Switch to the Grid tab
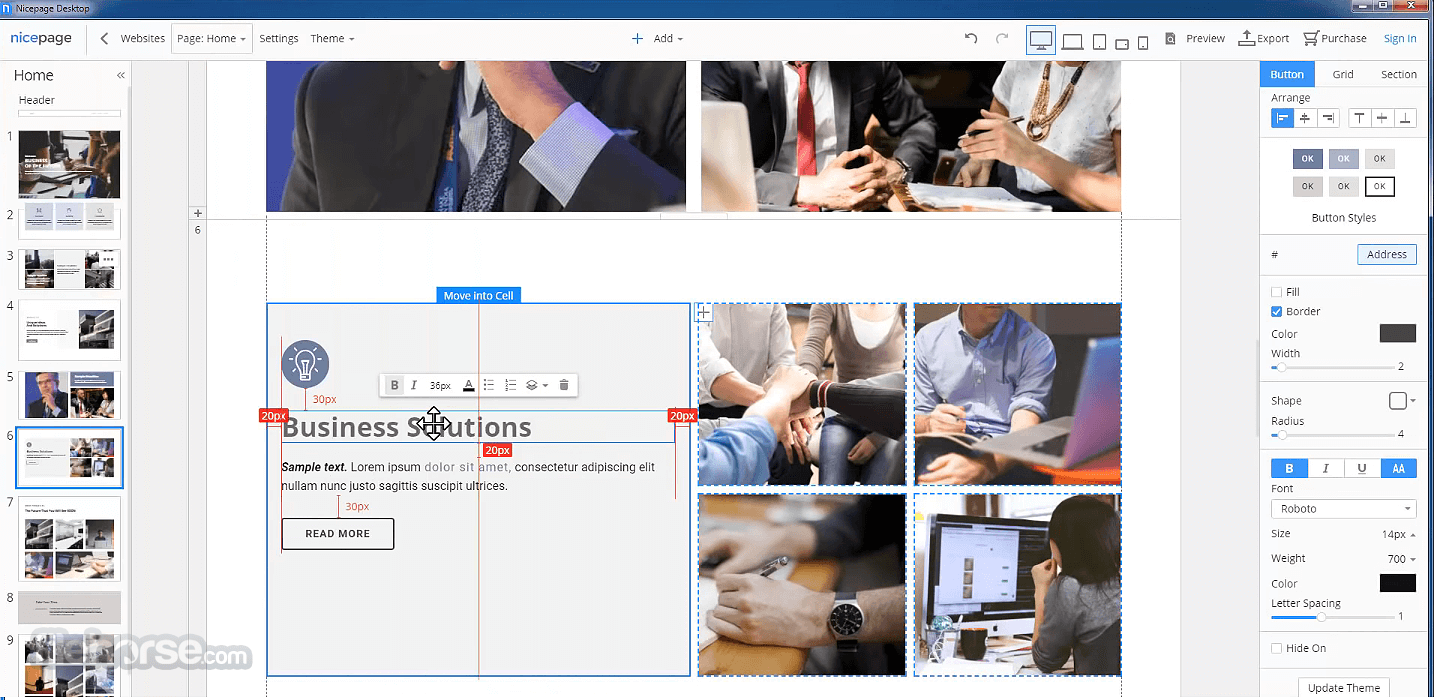The width and height of the screenshot is (1434, 700). coord(1343,74)
